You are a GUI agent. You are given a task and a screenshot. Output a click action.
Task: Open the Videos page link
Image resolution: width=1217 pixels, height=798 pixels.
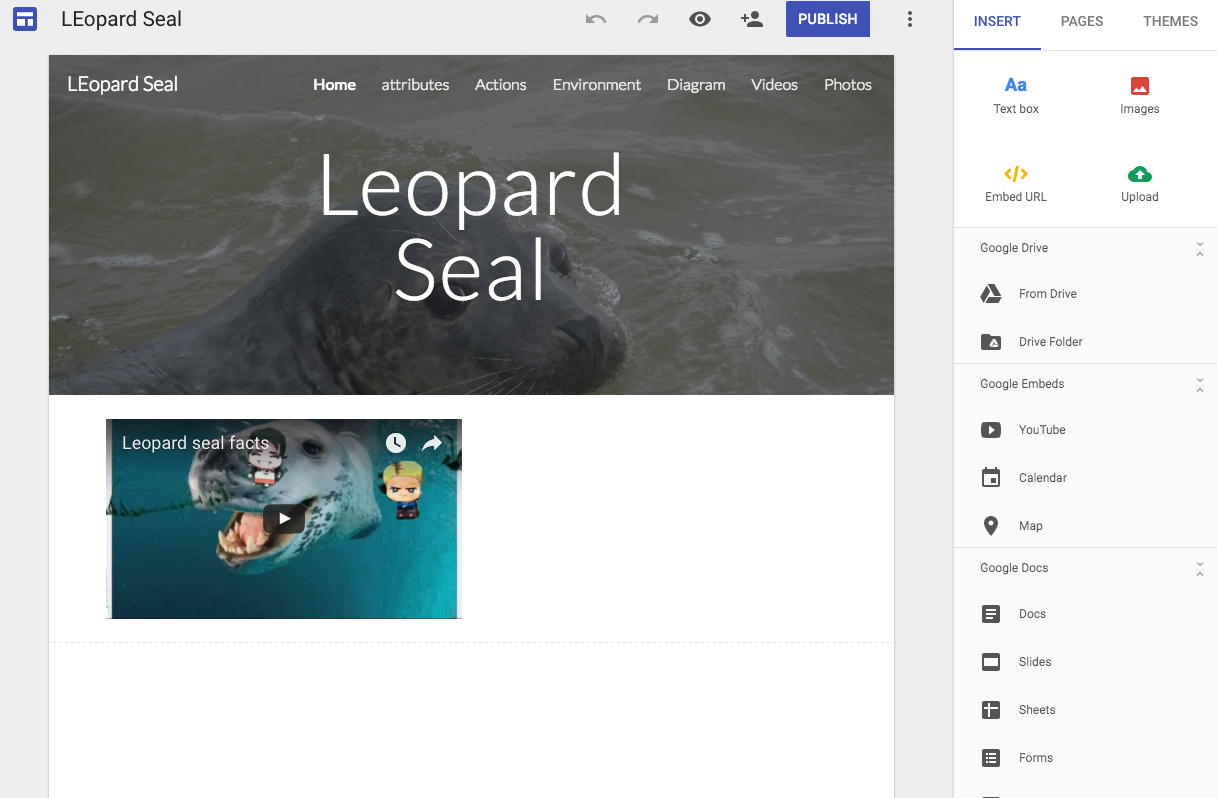[x=774, y=85]
